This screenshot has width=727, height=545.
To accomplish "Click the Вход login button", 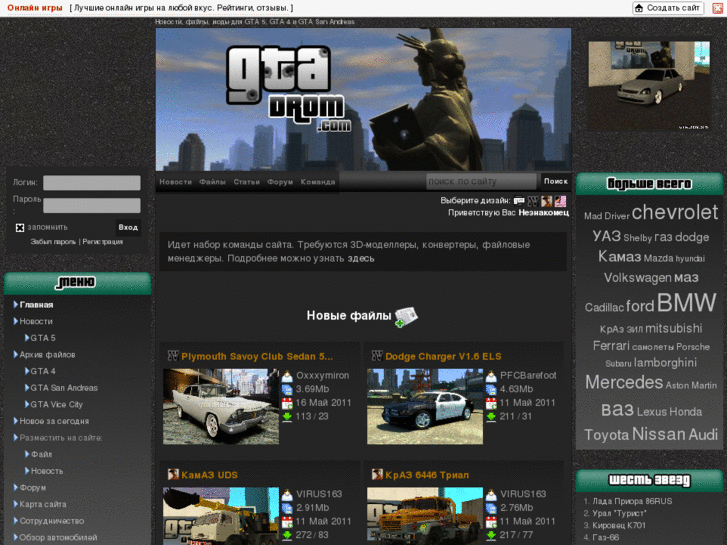I will tap(128, 227).
